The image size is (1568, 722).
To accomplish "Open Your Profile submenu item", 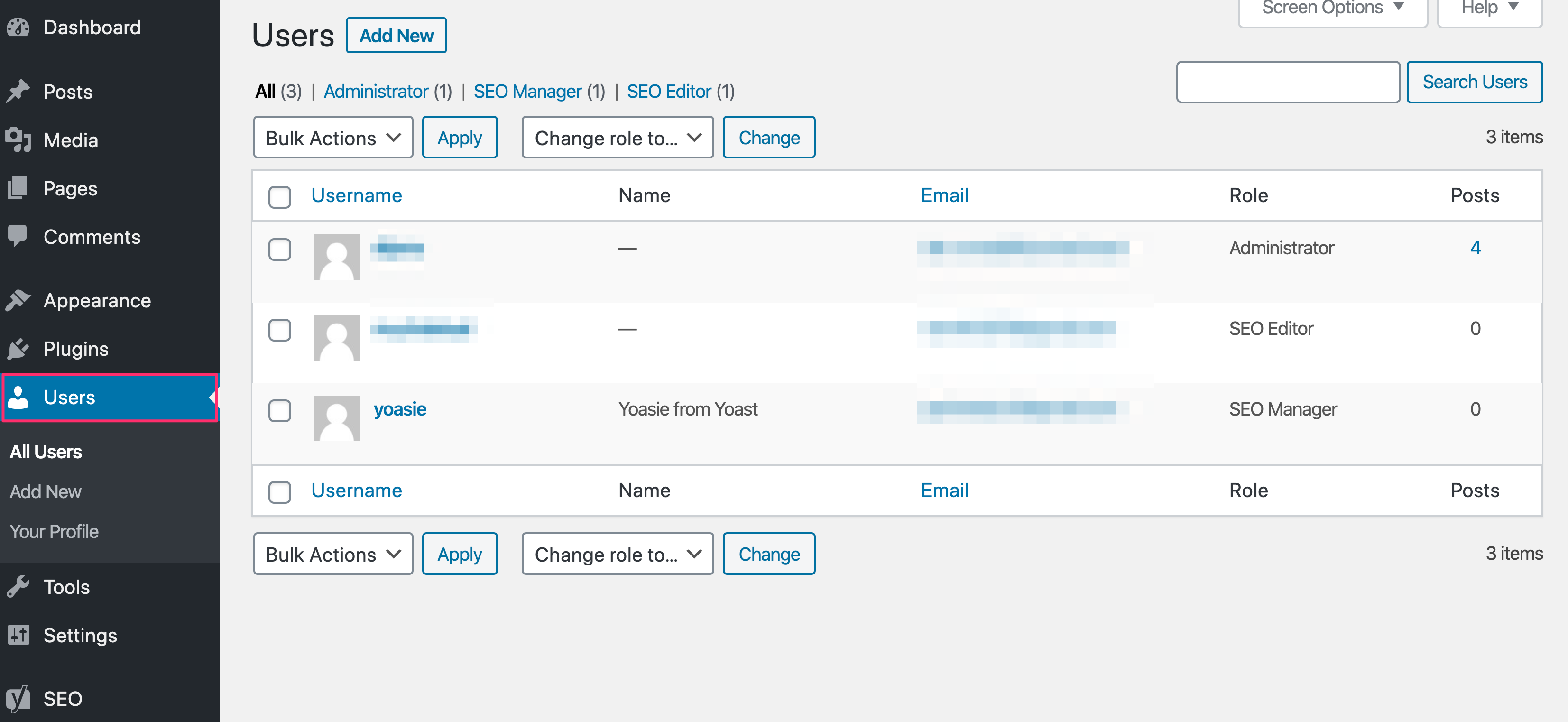I will (x=54, y=531).
